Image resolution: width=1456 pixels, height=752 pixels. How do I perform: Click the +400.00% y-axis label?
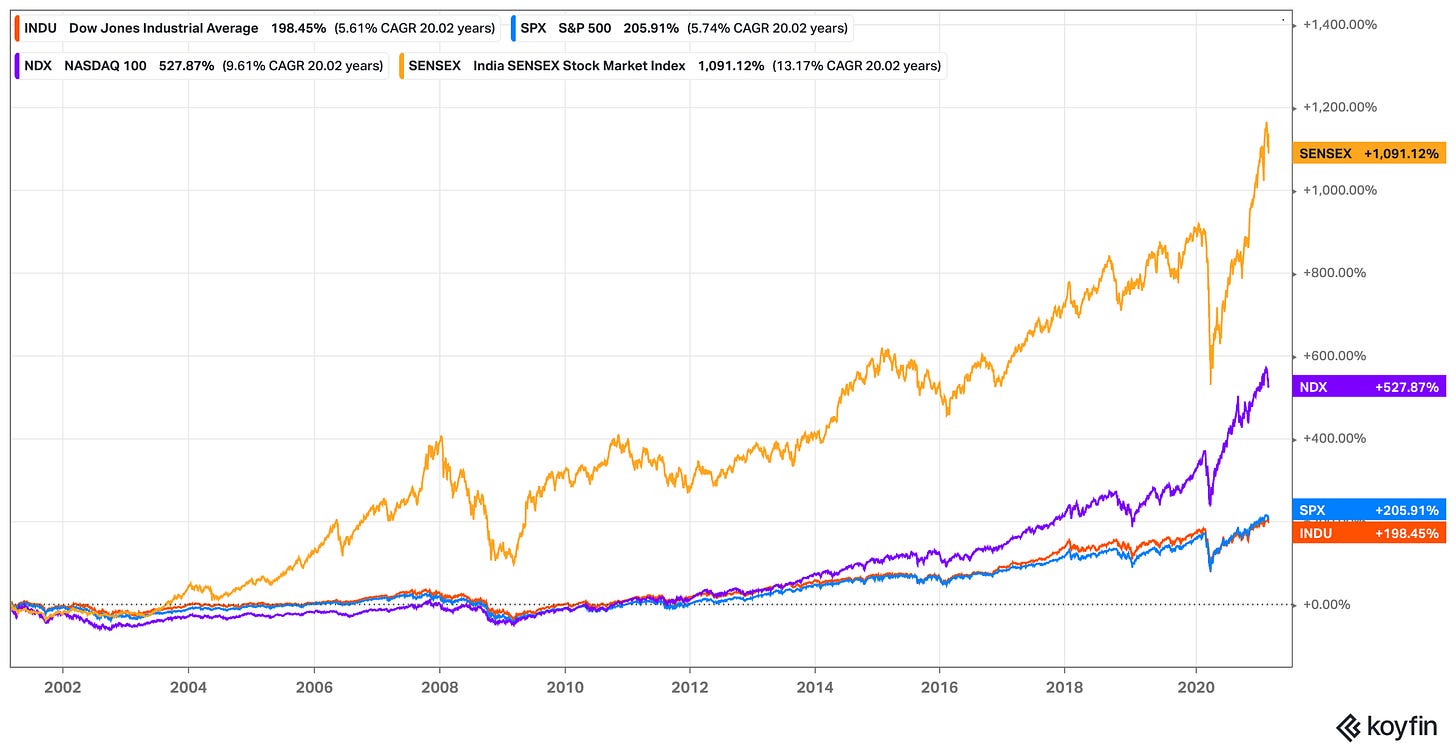pyautogui.click(x=1335, y=438)
